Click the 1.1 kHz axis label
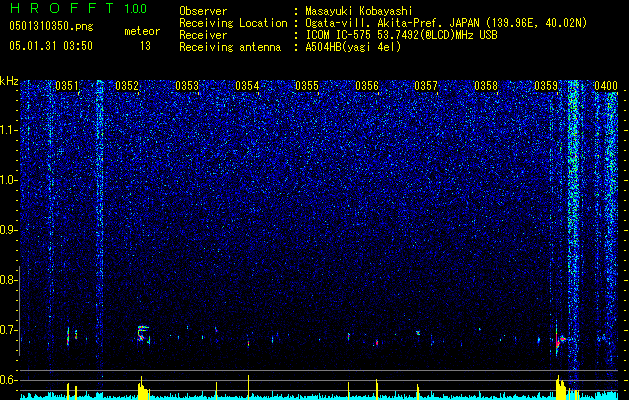 [7, 130]
